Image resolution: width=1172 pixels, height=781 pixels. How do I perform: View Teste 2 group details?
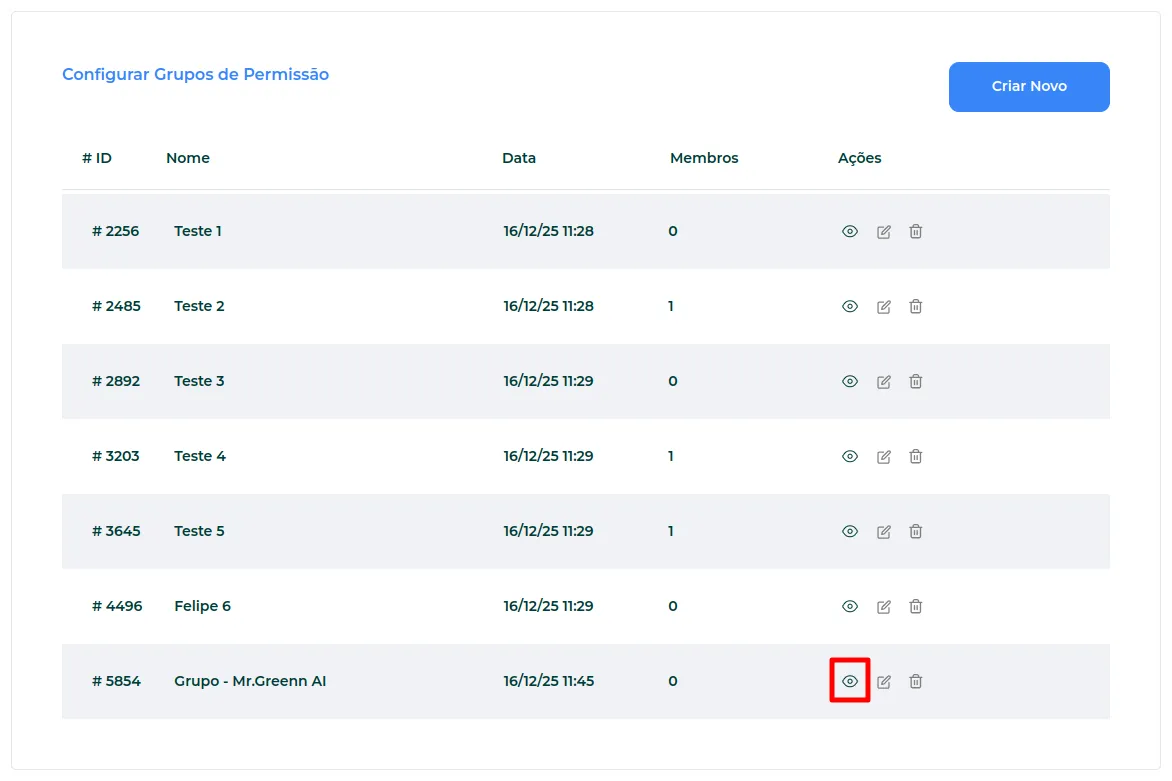click(850, 306)
